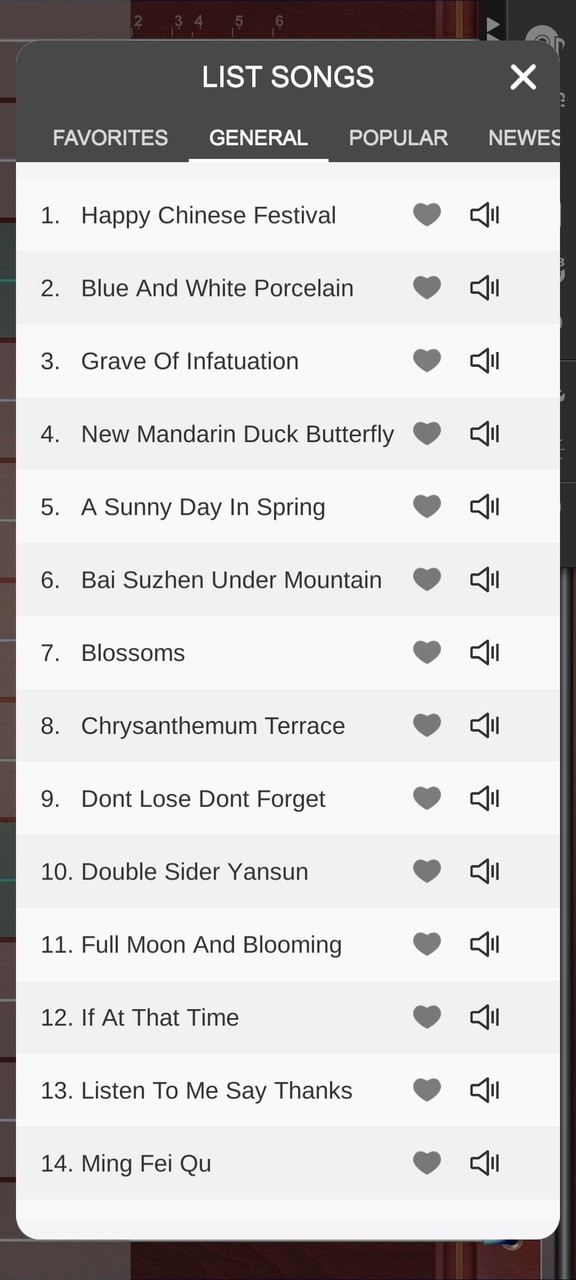
Task: Play preview of A Sunny Day In Spring
Action: [x=484, y=506]
